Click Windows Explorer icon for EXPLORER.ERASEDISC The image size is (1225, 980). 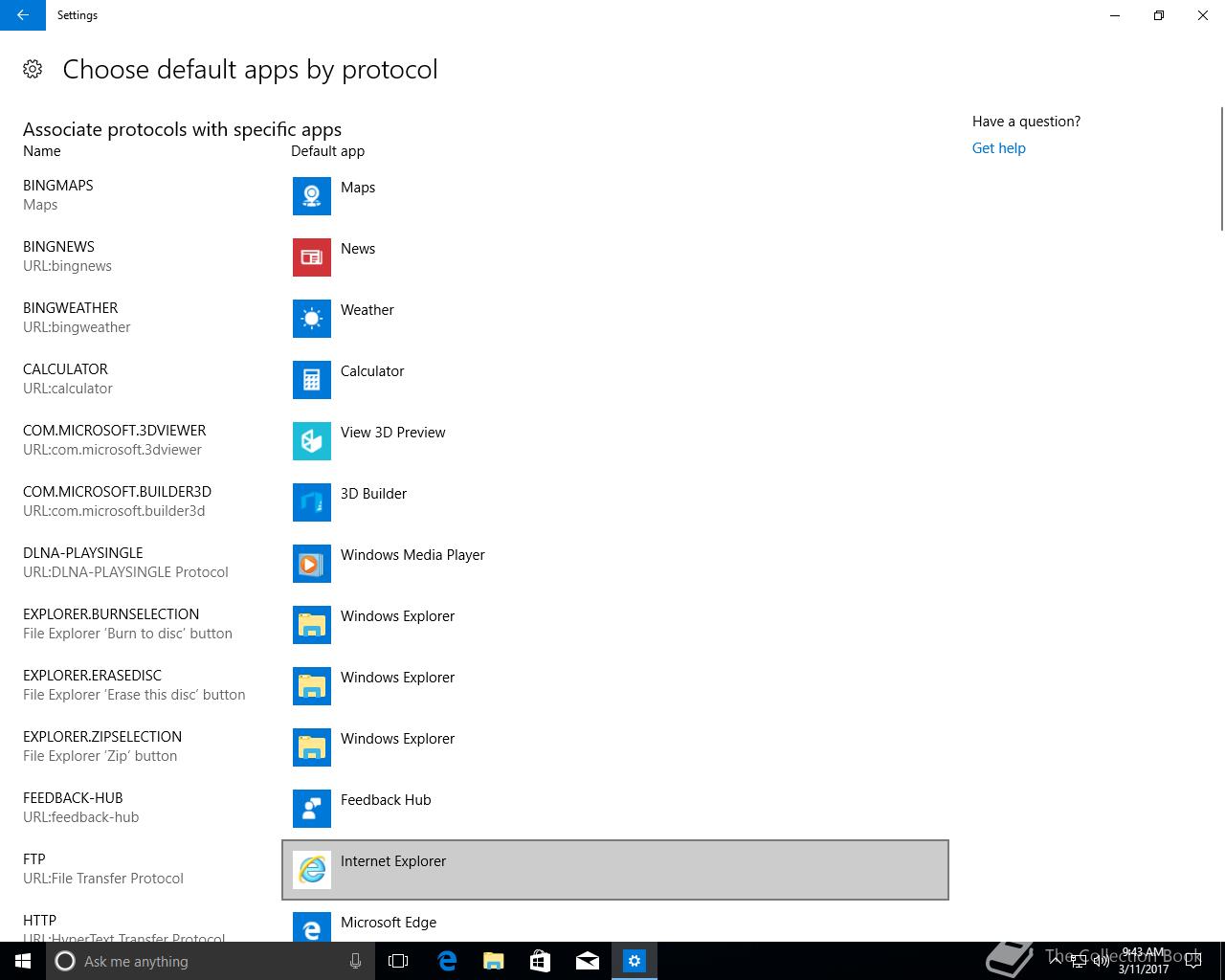312,686
